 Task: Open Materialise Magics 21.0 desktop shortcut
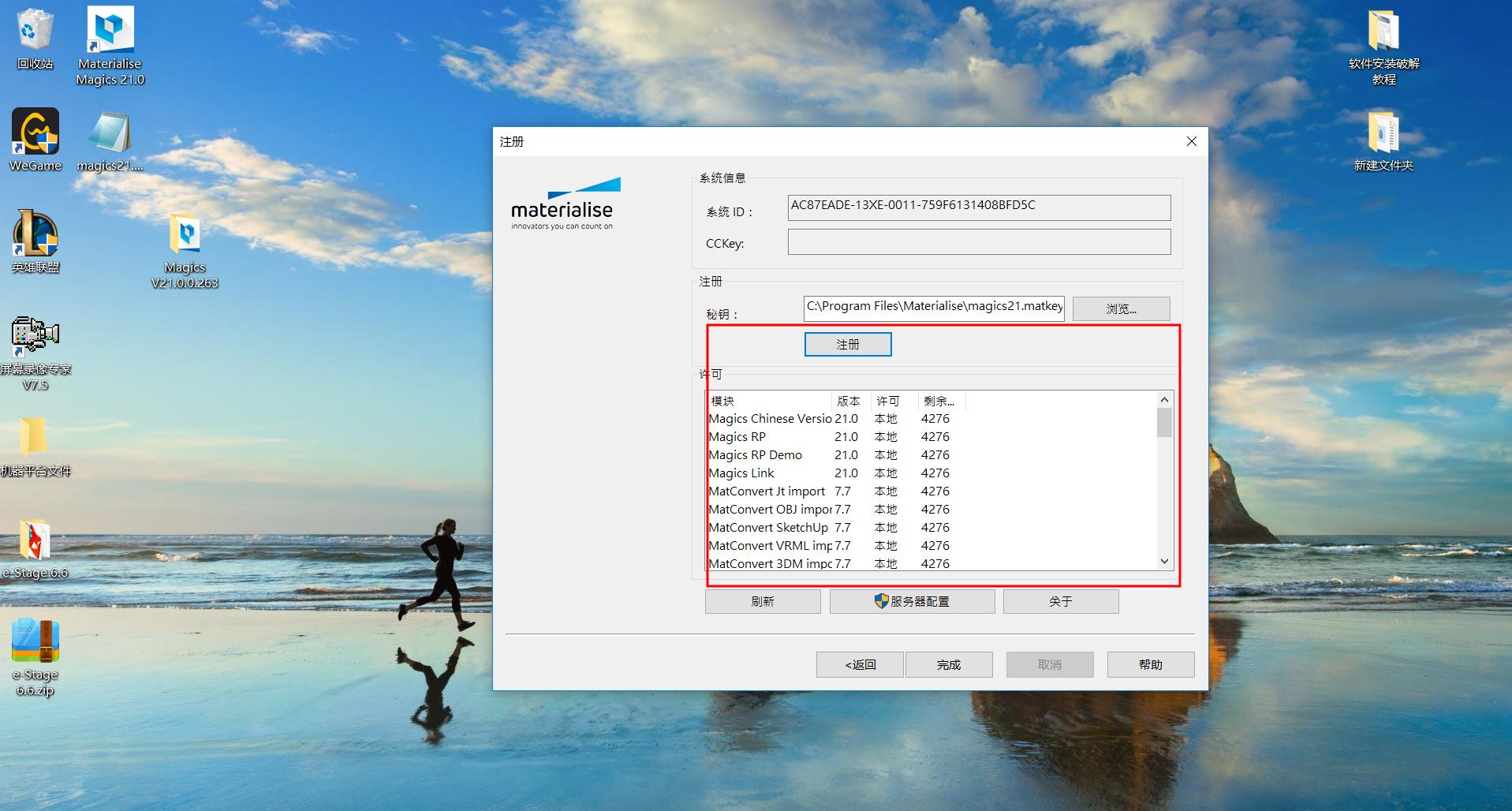(x=110, y=45)
